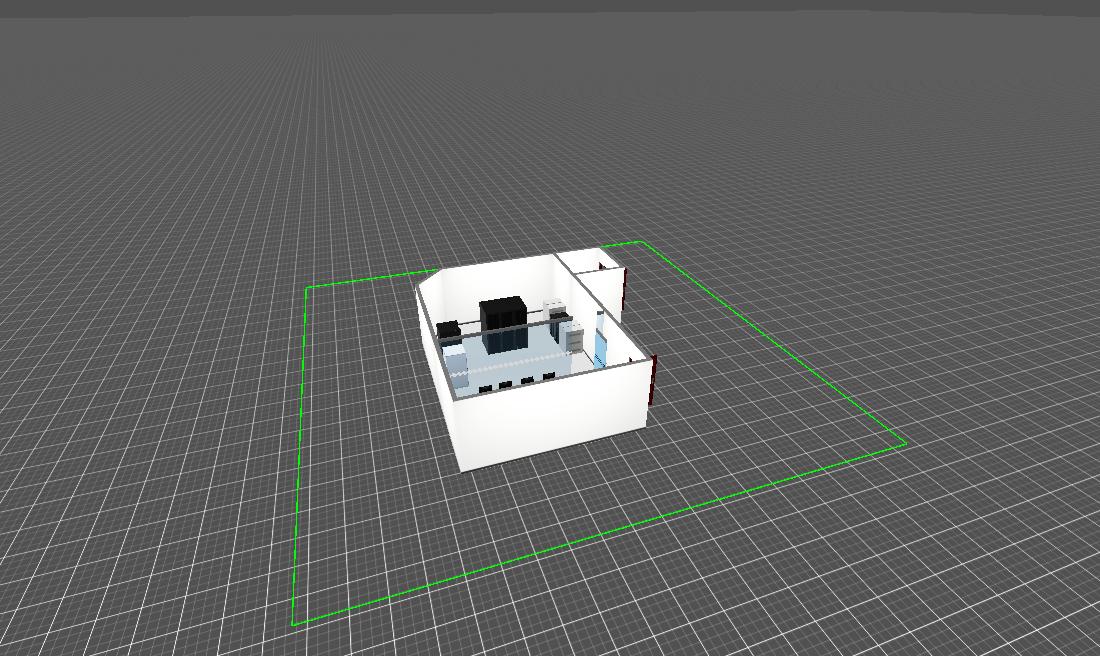Pick the white cabinet at back right

coord(552,306)
